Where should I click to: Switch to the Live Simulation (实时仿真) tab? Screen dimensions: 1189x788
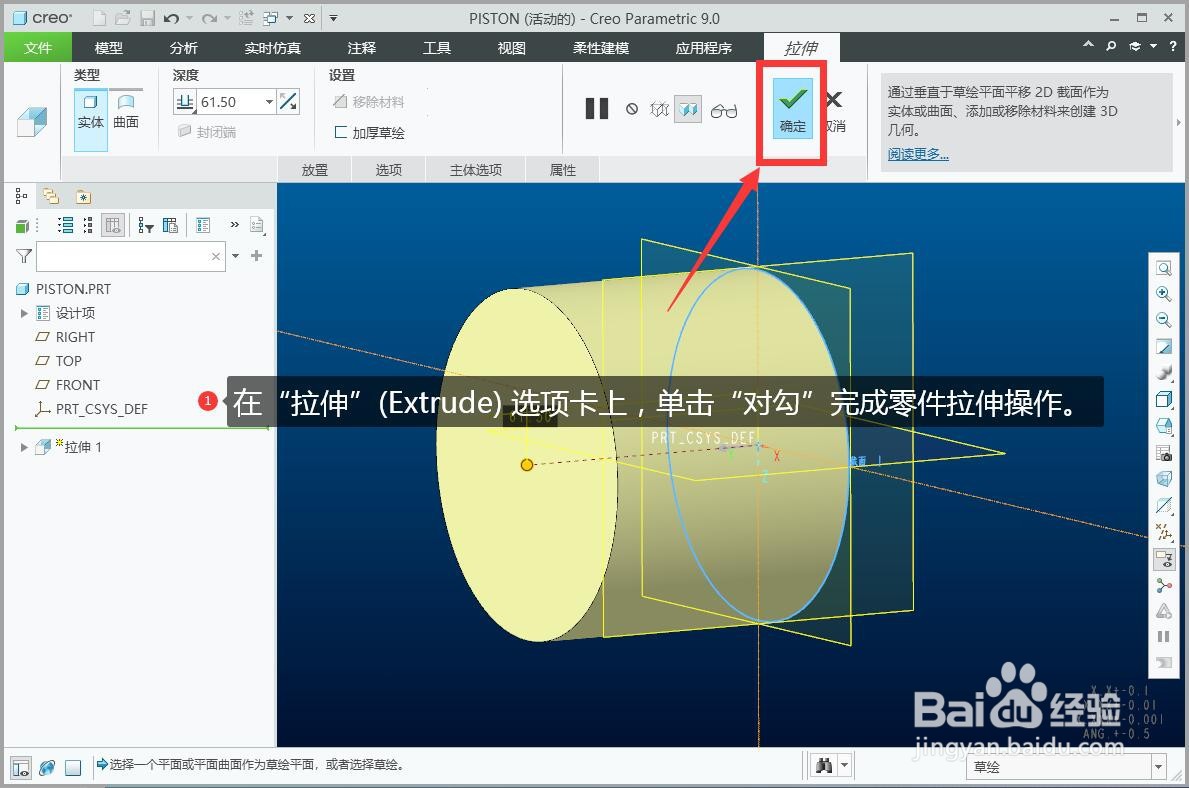pos(272,48)
